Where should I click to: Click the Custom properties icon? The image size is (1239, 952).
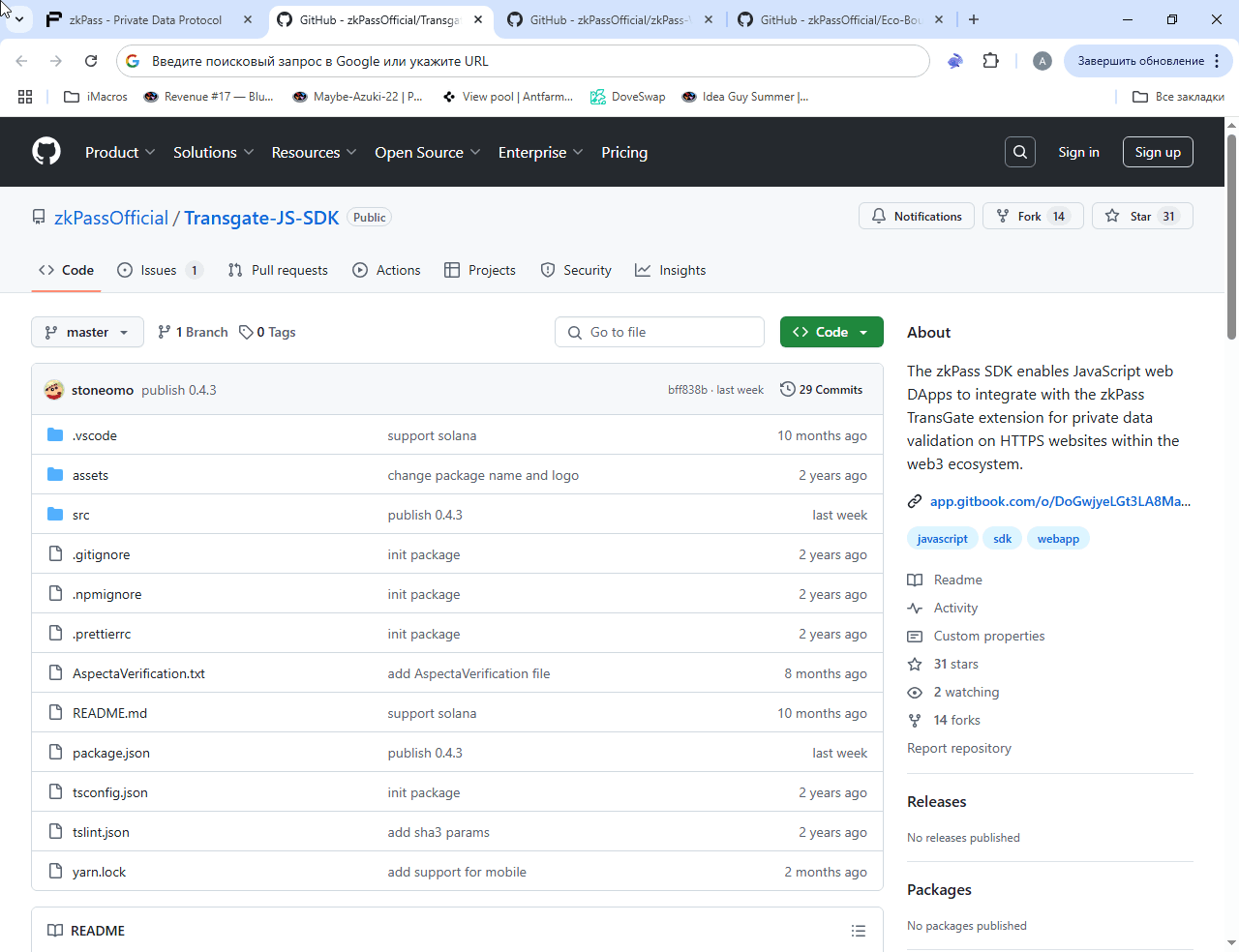point(915,636)
